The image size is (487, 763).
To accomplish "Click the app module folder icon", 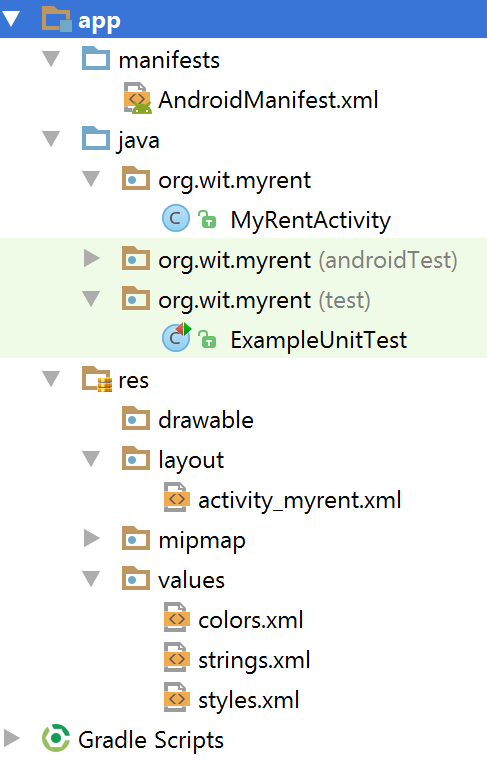I will pyautogui.click(x=57, y=20).
